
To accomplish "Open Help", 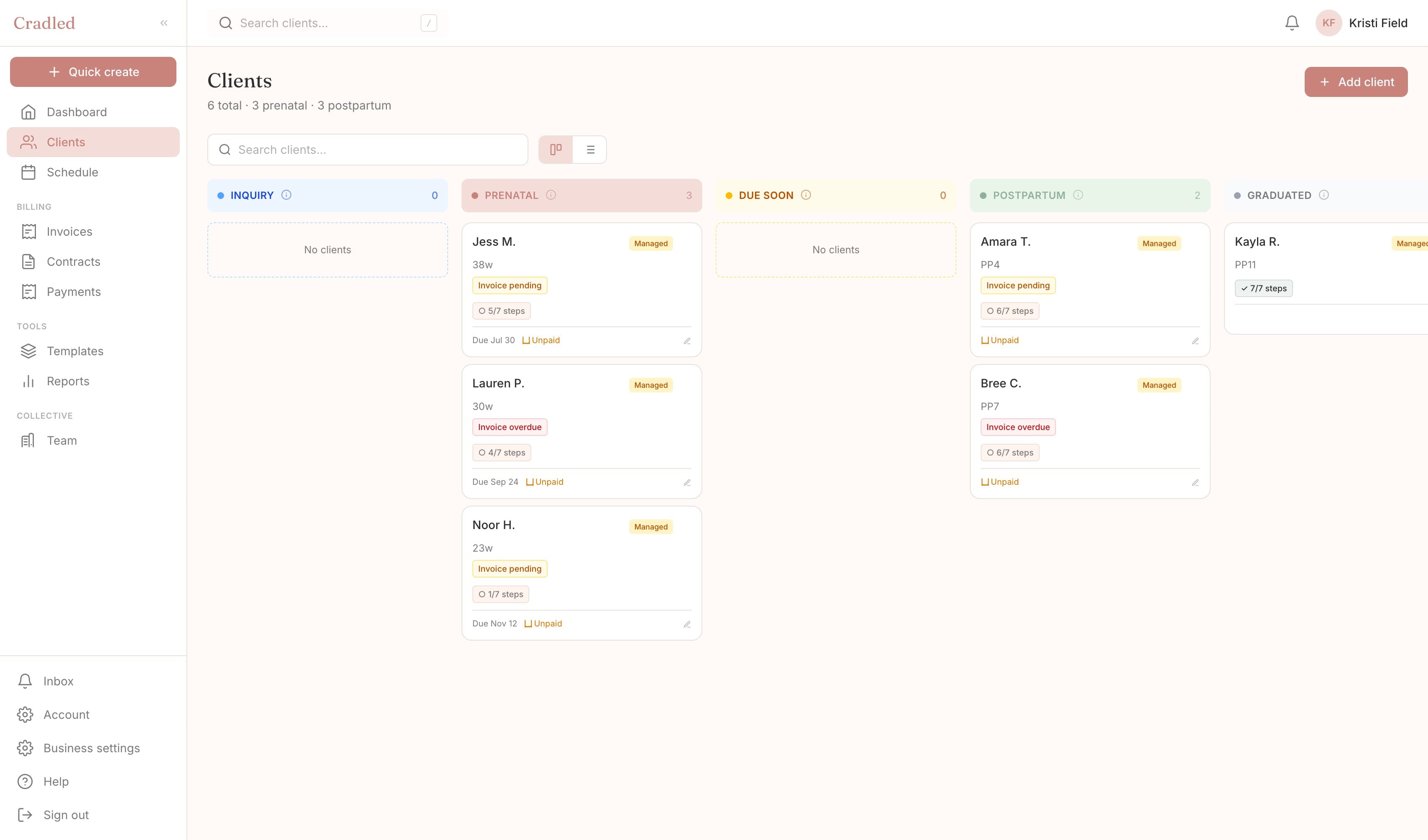I will [93, 781].
